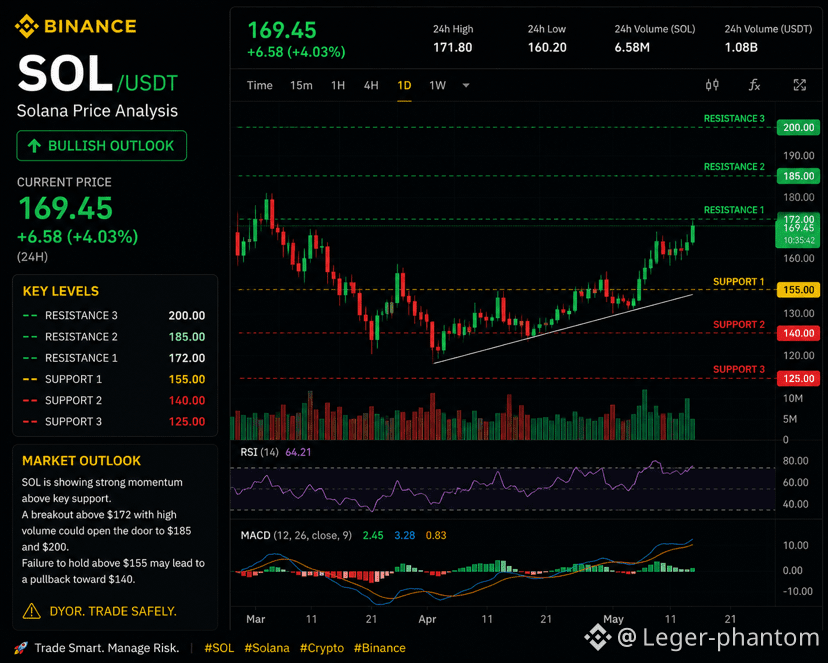The image size is (828, 663).
Task: Click the SUPPORT 2 chart label
Action: [x=739, y=325]
